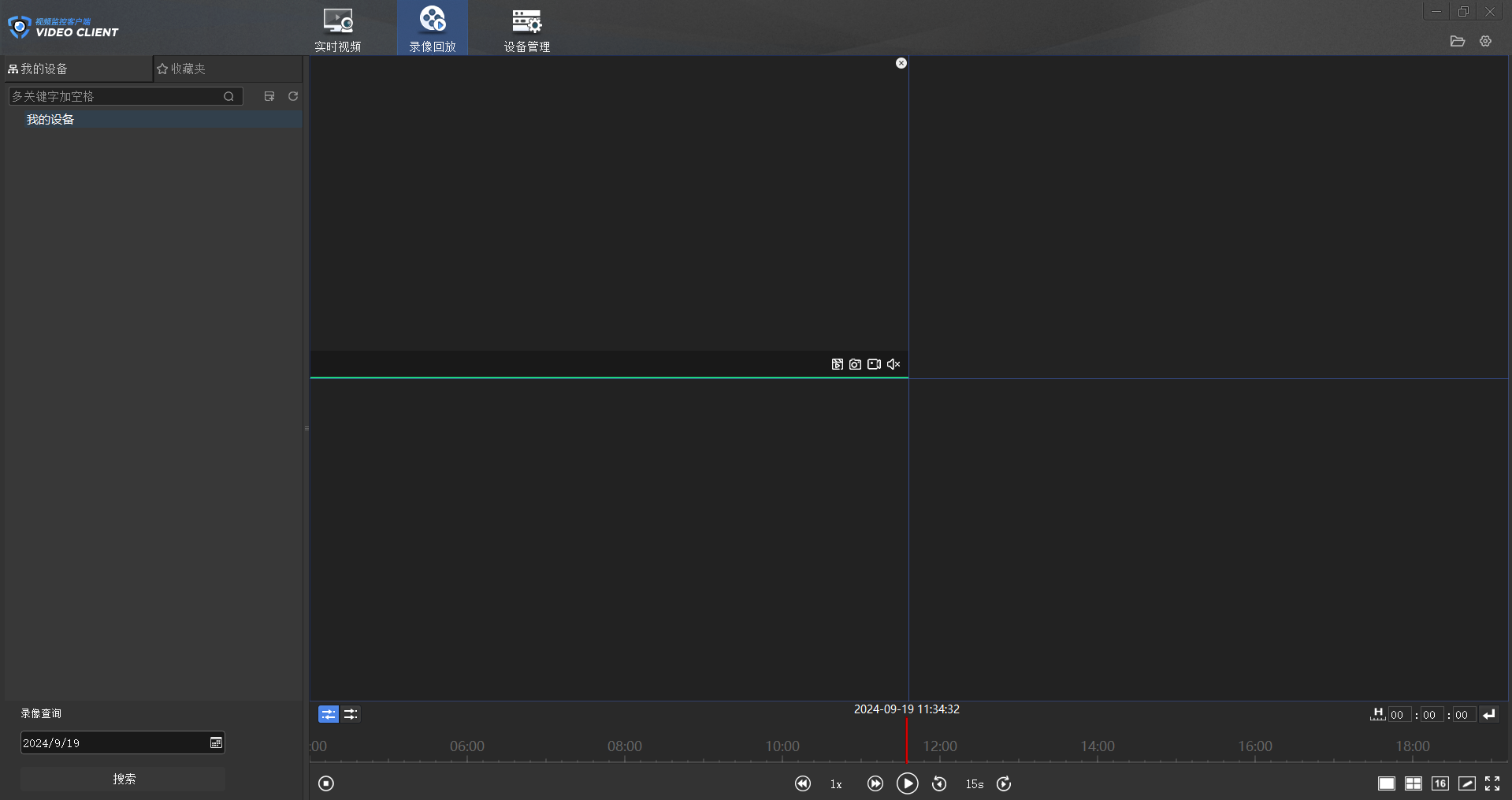Skip back 15 seconds

(939, 783)
